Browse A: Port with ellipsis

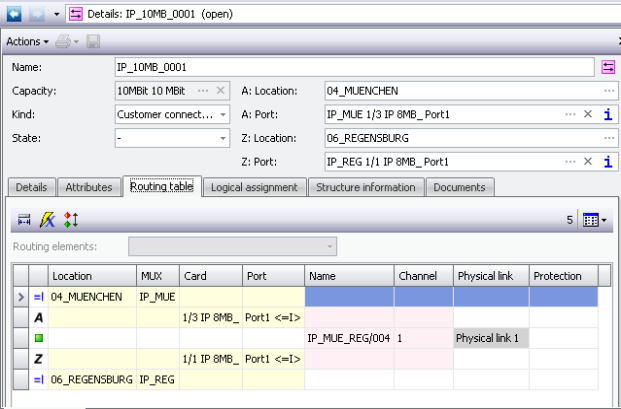pyautogui.click(x=570, y=114)
